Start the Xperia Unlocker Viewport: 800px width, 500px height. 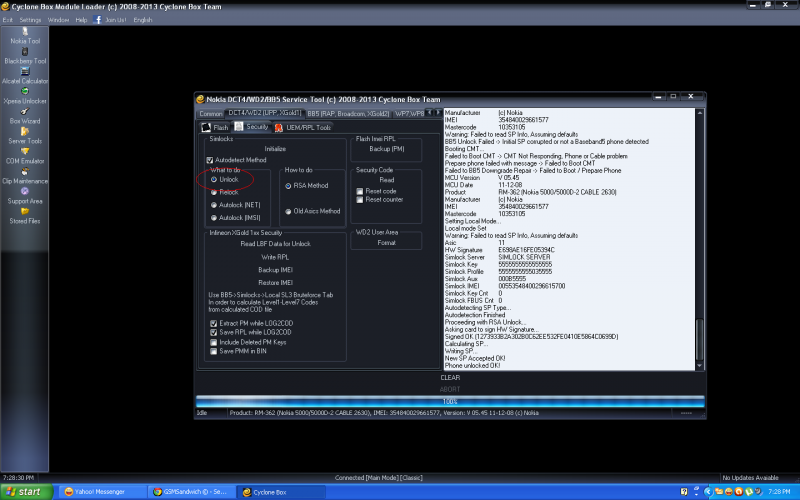coord(25,94)
